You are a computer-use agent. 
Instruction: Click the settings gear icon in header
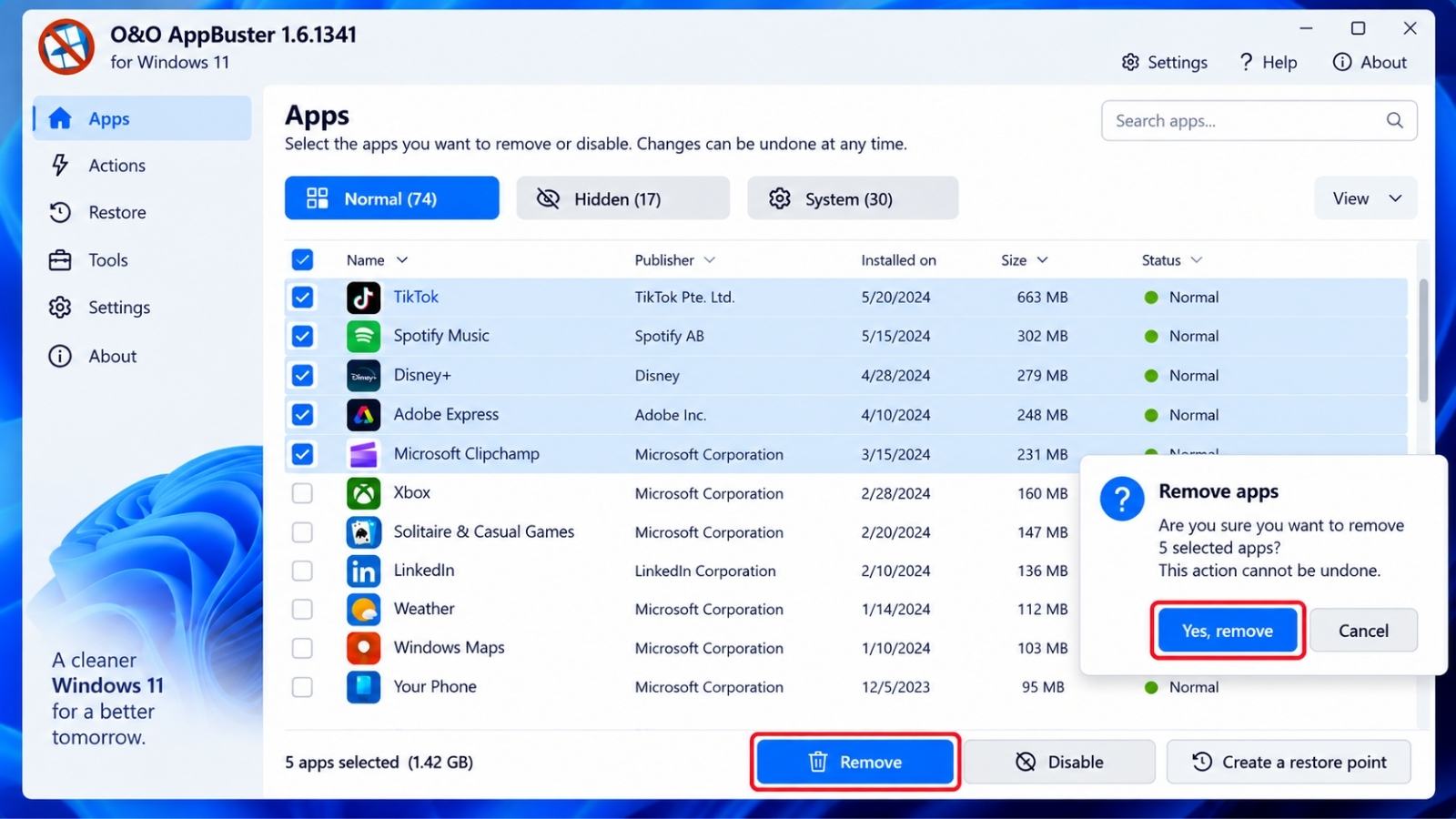click(1130, 62)
